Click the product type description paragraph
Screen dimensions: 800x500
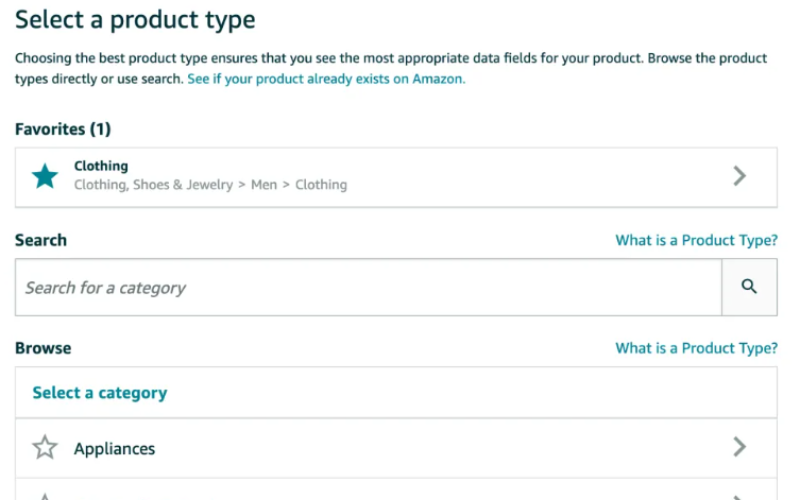pyautogui.click(x=391, y=68)
